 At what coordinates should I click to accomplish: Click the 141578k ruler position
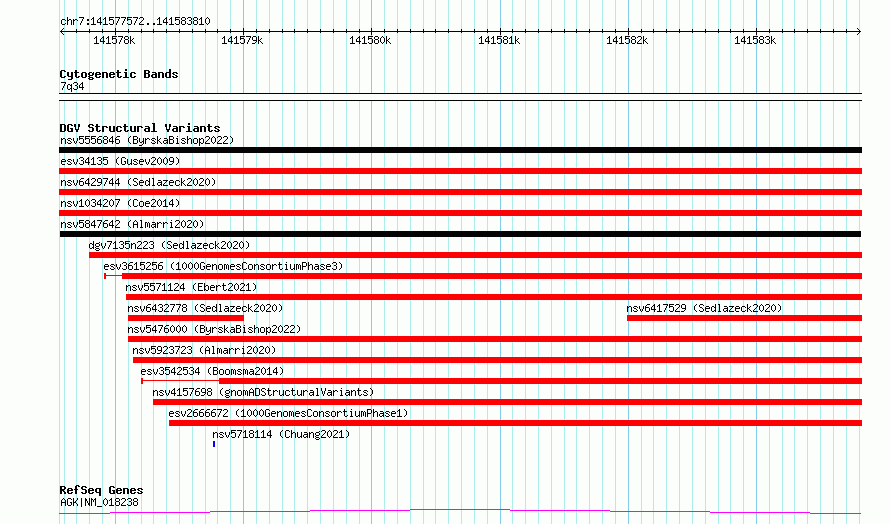click(x=115, y=40)
